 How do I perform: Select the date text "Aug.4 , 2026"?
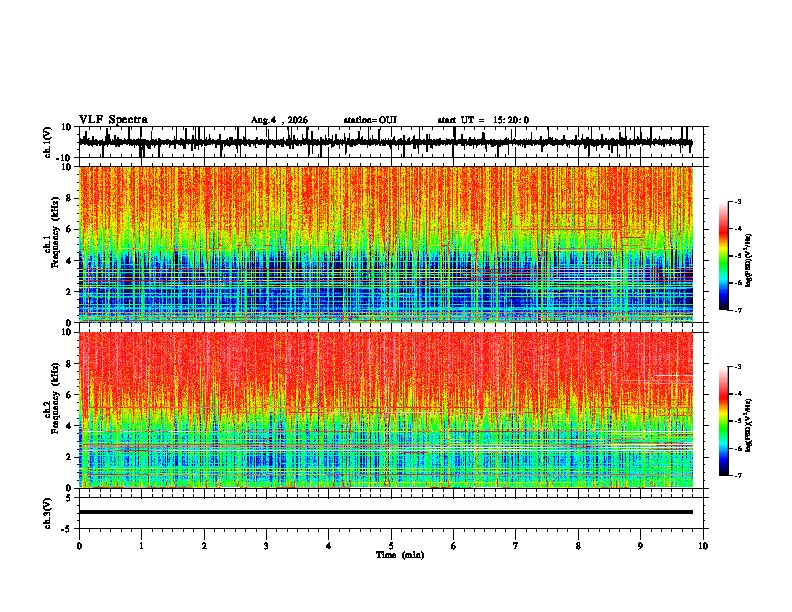[279, 120]
